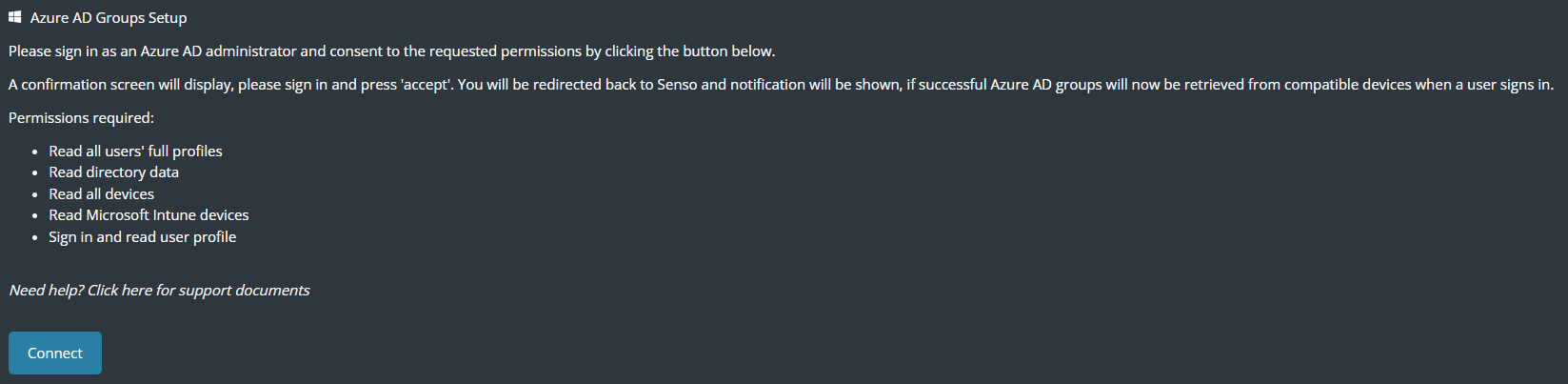Click the "Permissions required:" label
Image resolution: width=1568 pixels, height=384 pixels.
pos(81,118)
